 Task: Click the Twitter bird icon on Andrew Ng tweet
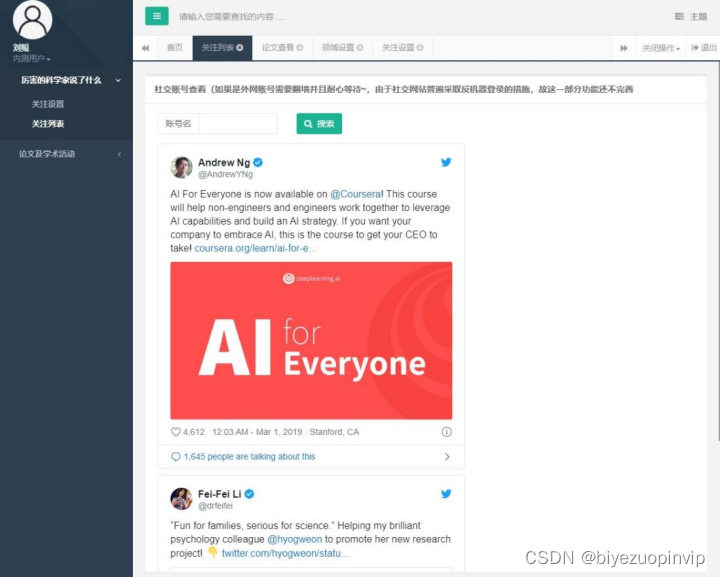click(x=446, y=162)
